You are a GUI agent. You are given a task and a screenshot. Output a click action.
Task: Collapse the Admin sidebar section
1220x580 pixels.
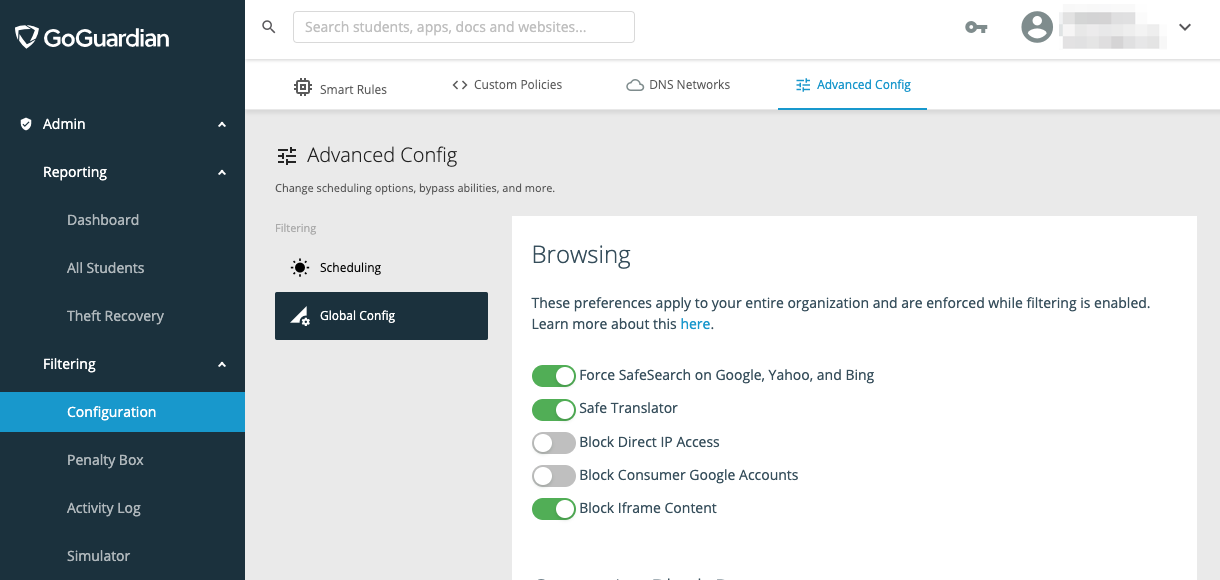tap(222, 124)
